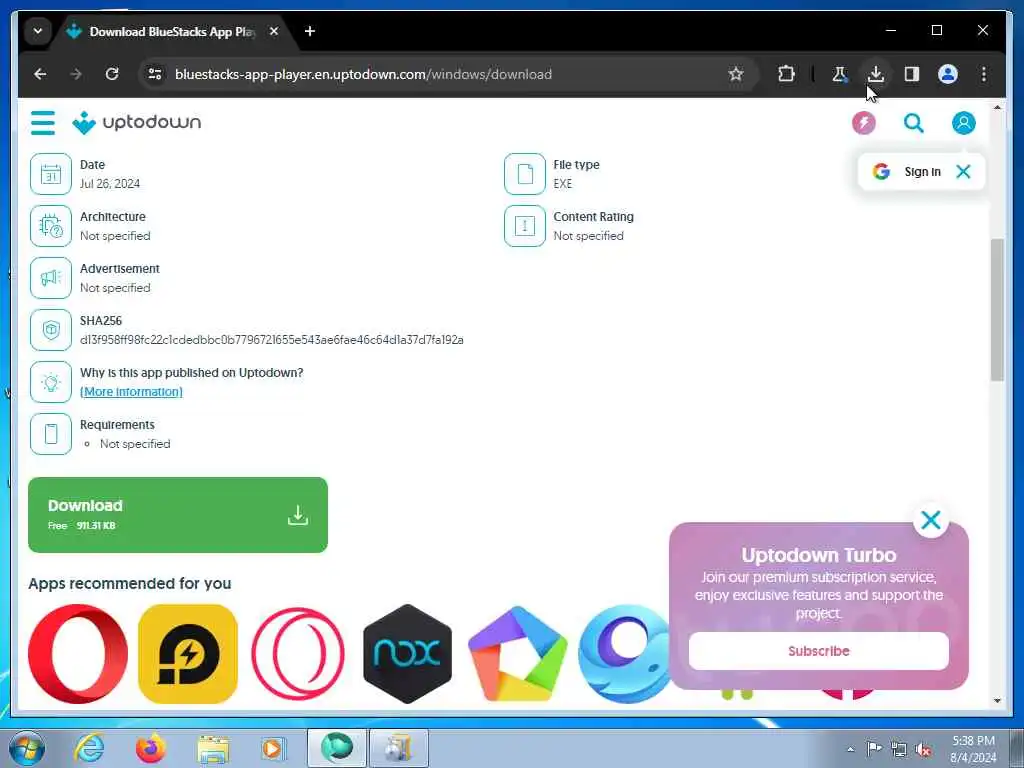Open File Explorer from taskbar
1024x768 pixels.
tap(213, 748)
